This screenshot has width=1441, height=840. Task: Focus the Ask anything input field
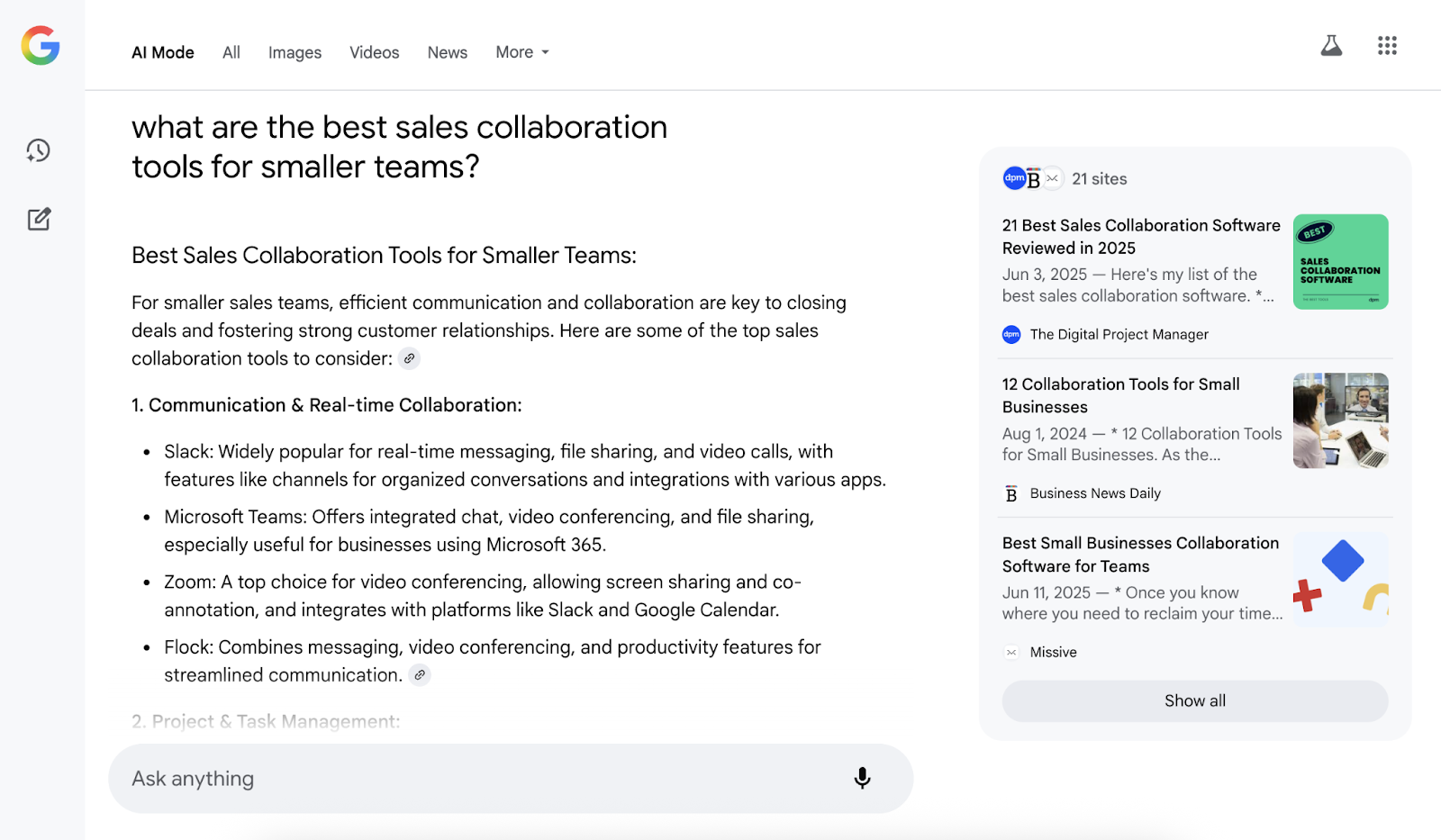pyautogui.click(x=477, y=779)
